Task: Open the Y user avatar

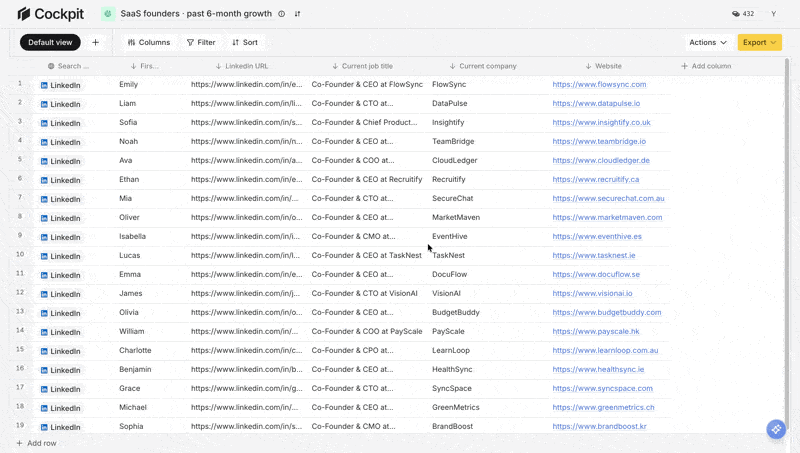Action: [x=773, y=14]
